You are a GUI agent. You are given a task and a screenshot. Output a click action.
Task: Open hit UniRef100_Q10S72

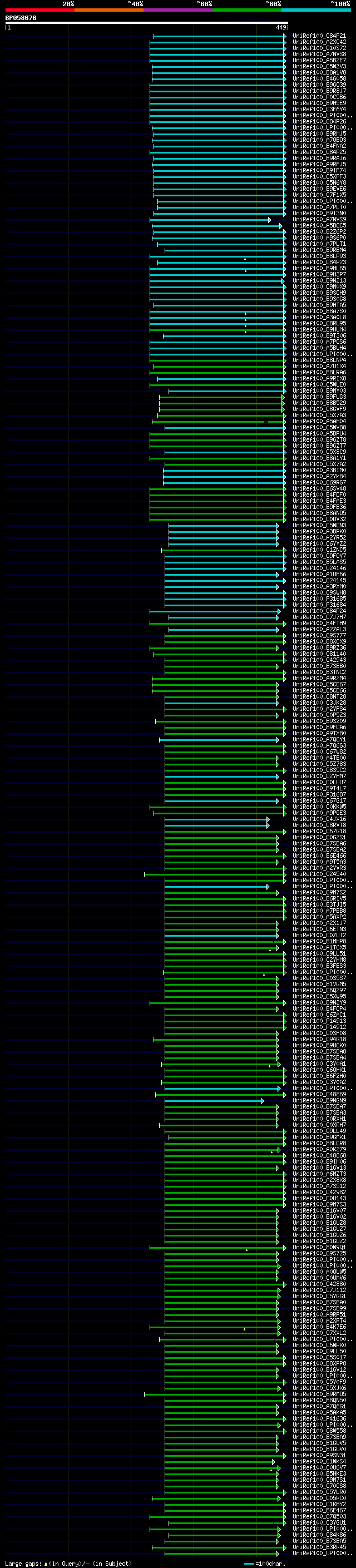pos(319,48)
